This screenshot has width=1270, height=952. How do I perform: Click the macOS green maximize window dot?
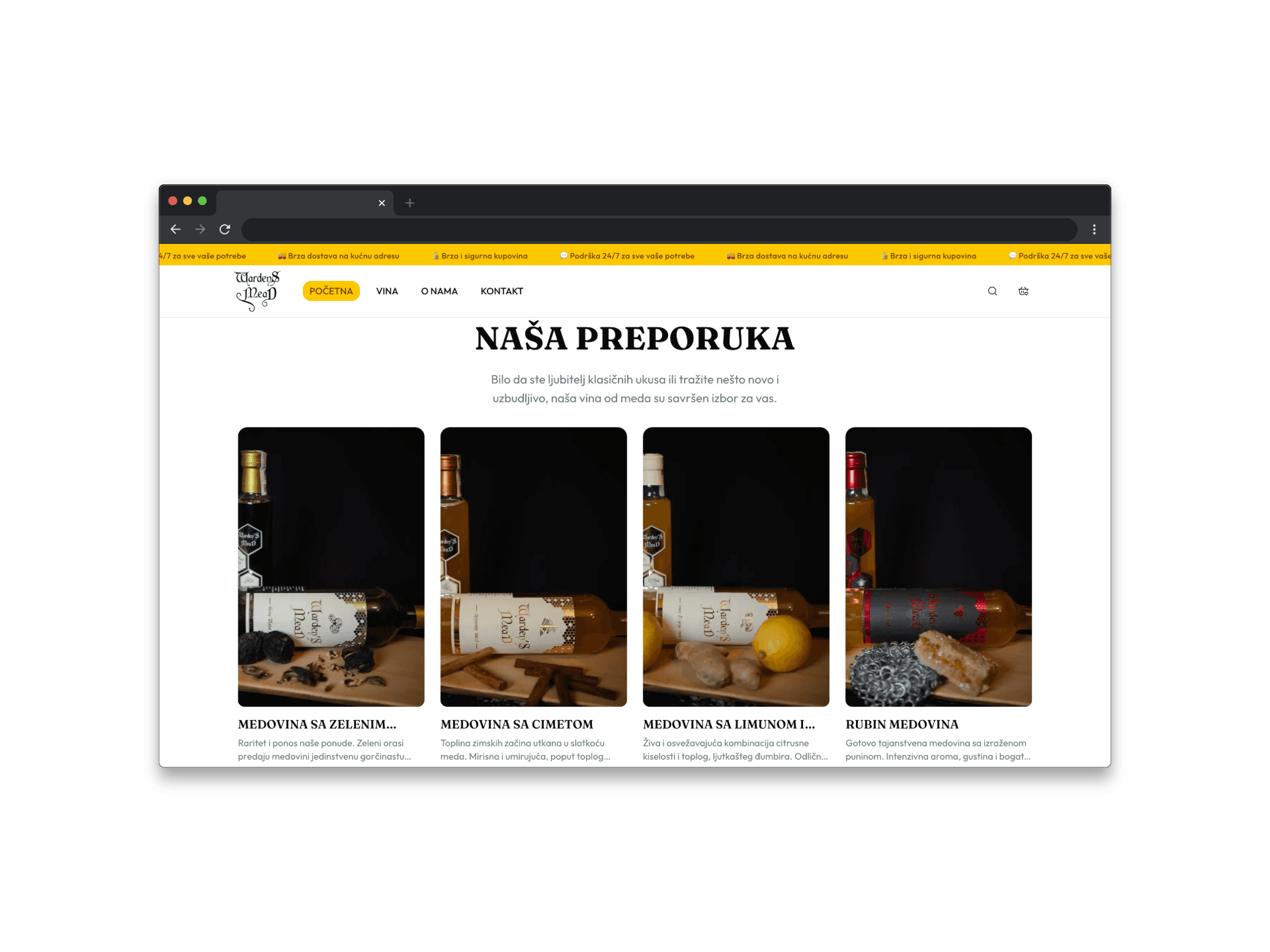coord(202,201)
